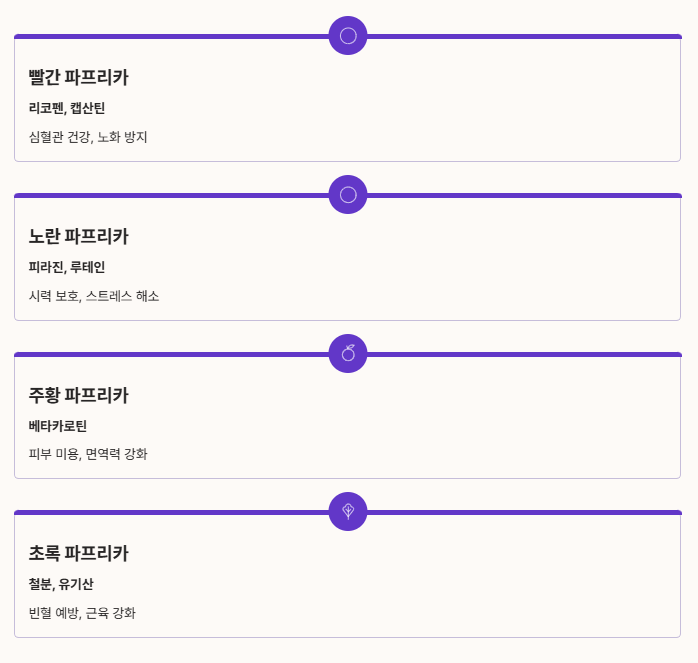Select the fruit icon above 주황 파프리카

(348, 354)
